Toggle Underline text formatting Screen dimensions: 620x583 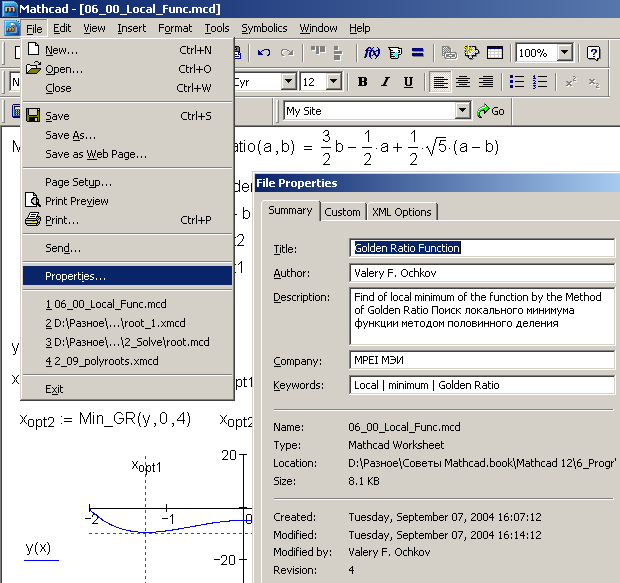click(x=408, y=82)
